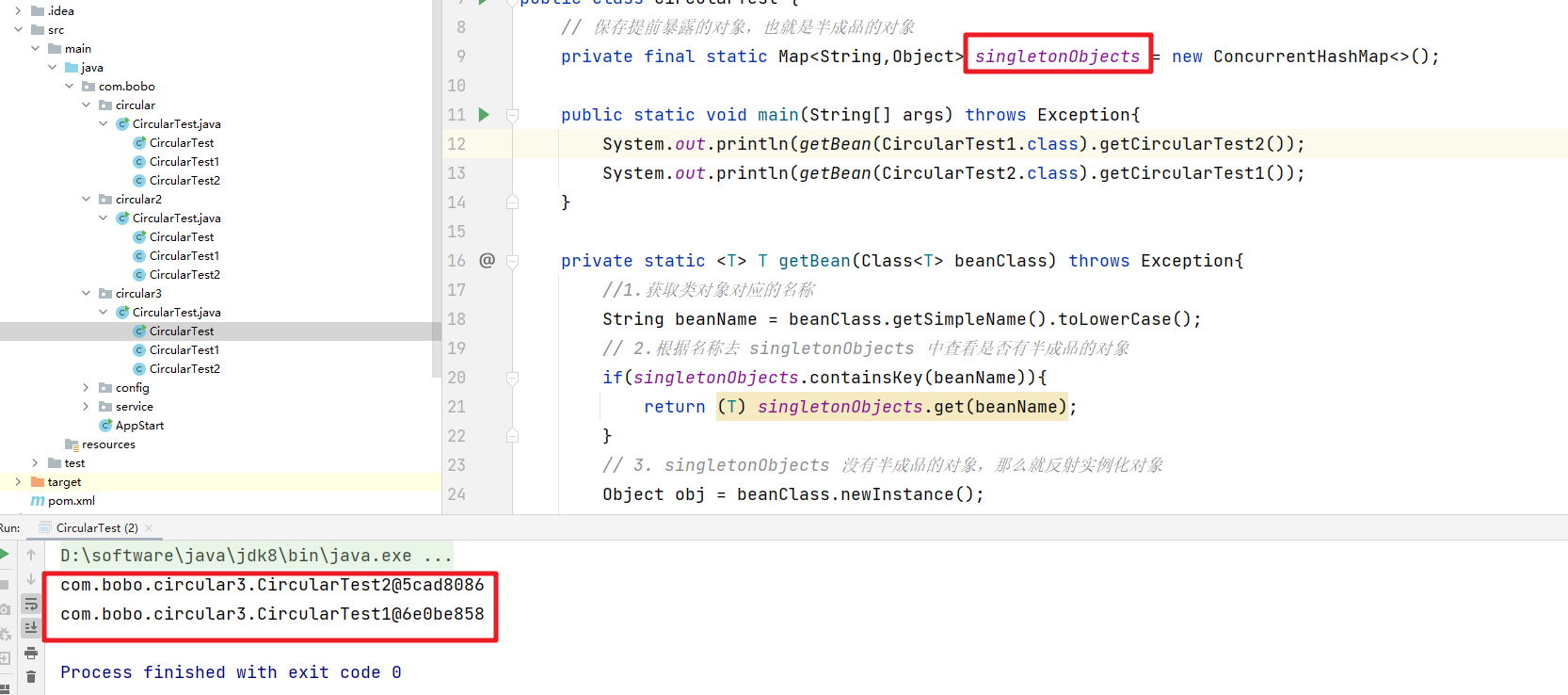Clear console output with the trash icon
1568x695 pixels.
31,676
